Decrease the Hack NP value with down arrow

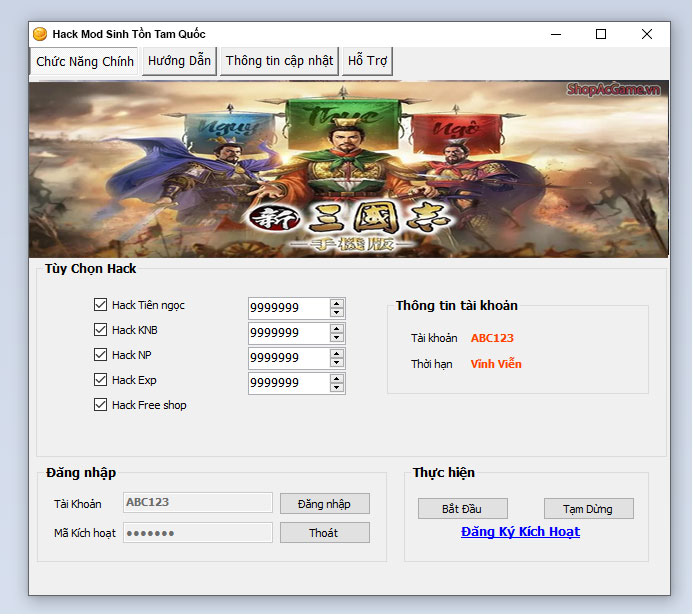[x=337, y=362]
